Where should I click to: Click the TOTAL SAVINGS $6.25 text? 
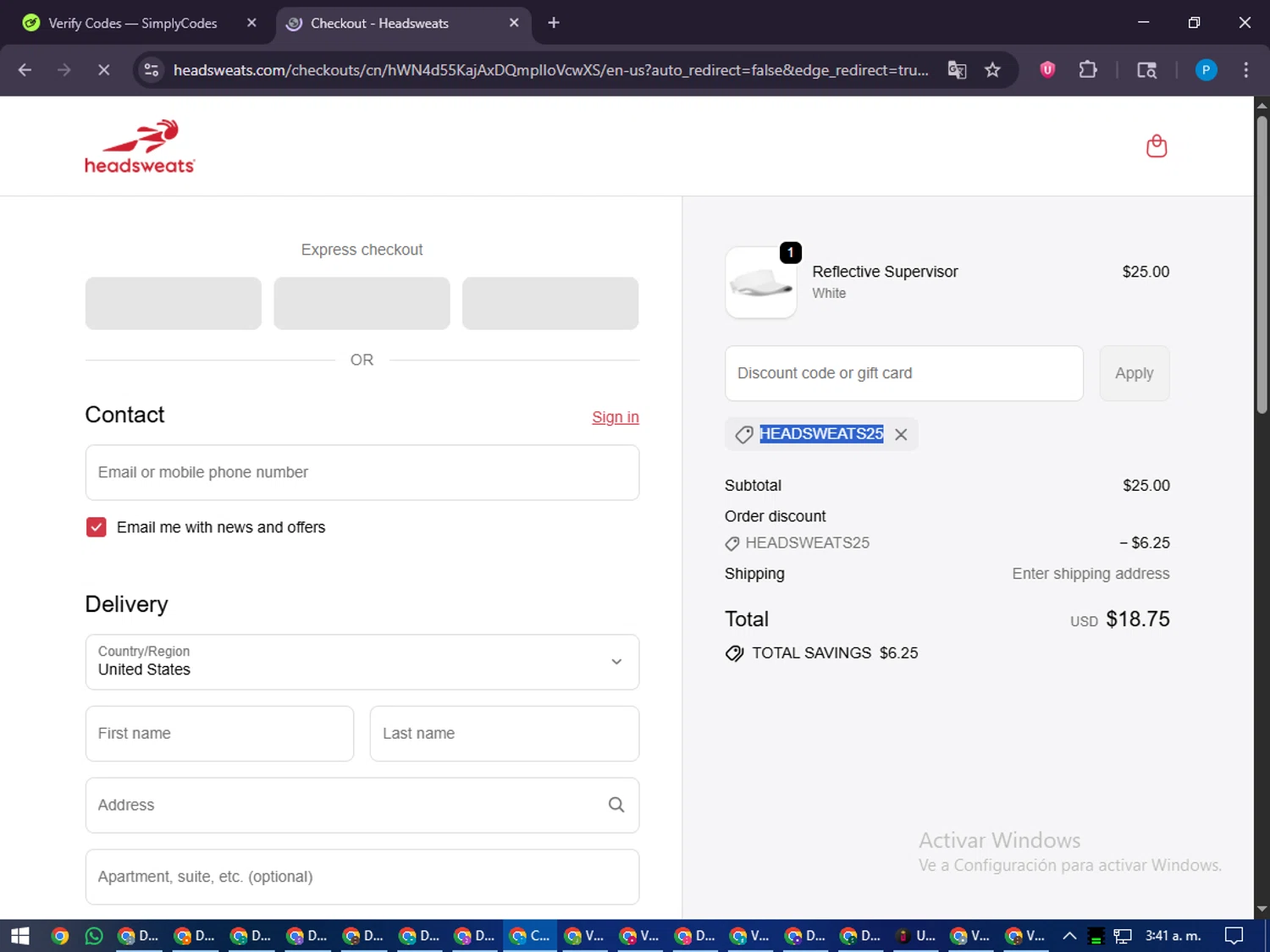835,653
